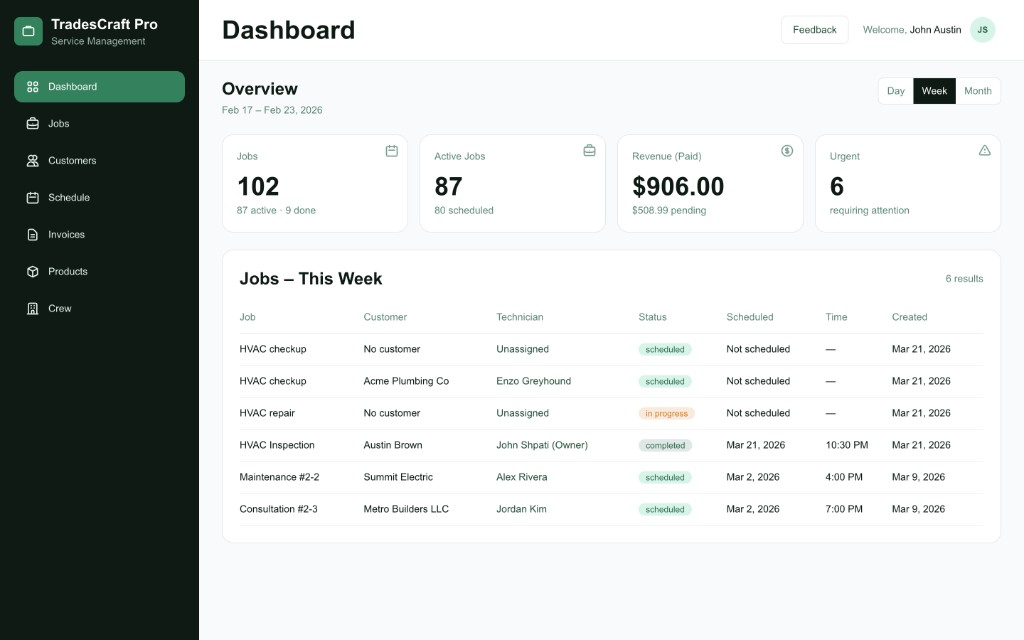The width and height of the screenshot is (1024, 640).
Task: Click the JS avatar in the header
Action: (982, 30)
